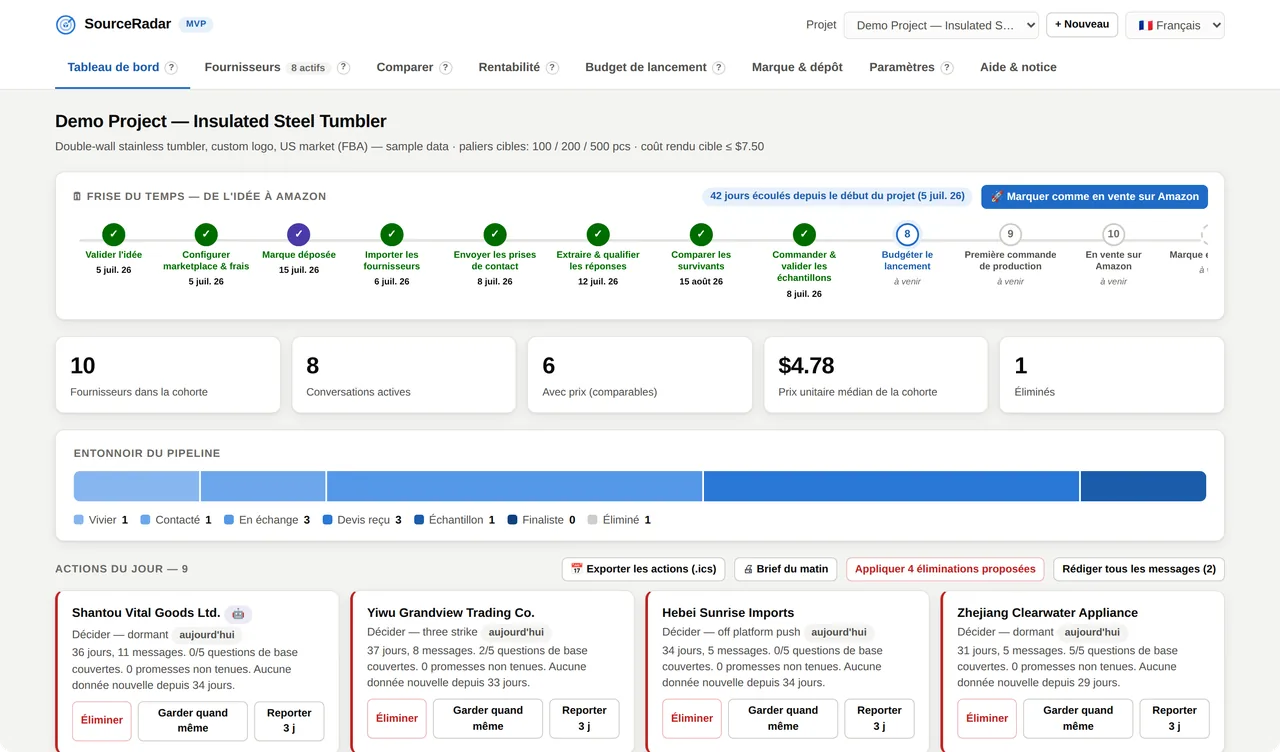Image resolution: width=1280 pixels, height=752 pixels.
Task: Click the robot icon beside Shantou Vital Goods
Action: (x=238, y=613)
